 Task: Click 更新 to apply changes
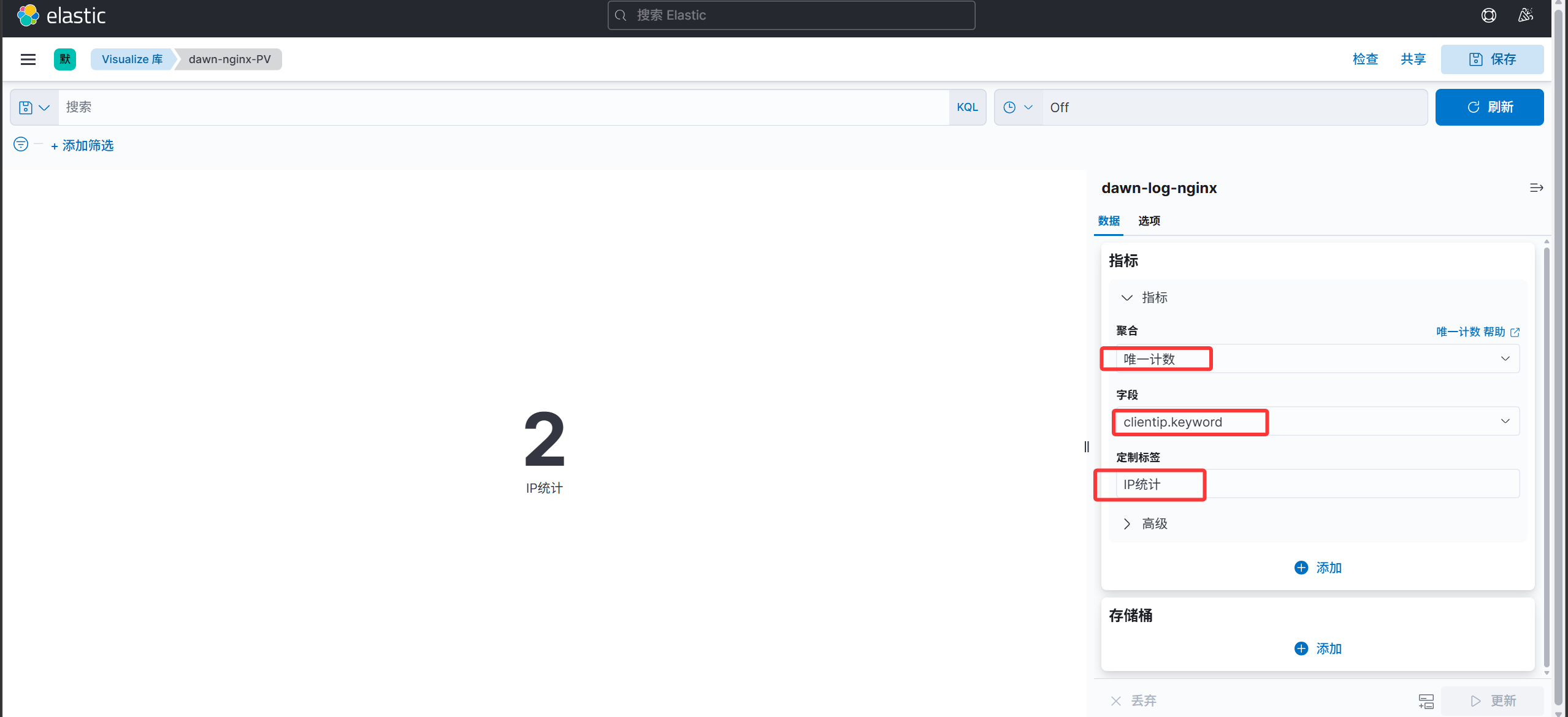click(x=1492, y=701)
